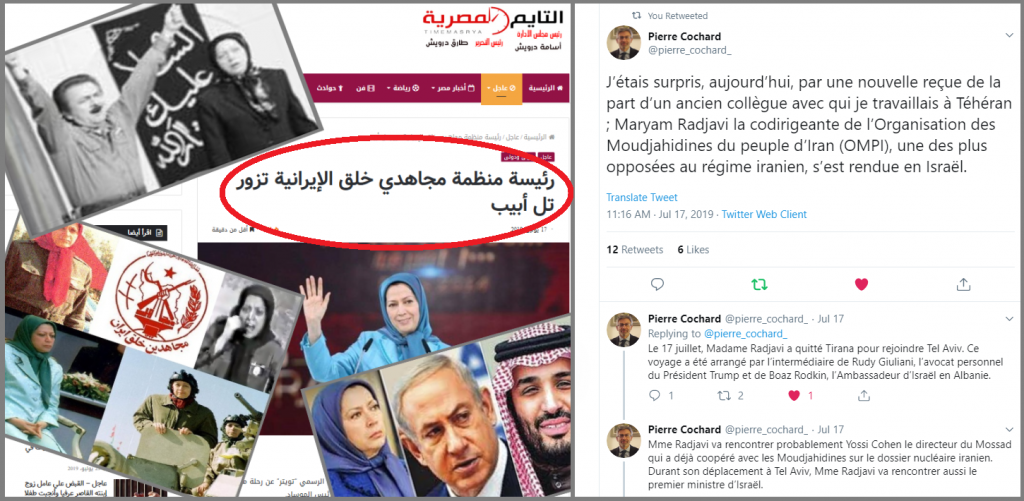Open options chevron on first reply tweet

click(1008, 319)
